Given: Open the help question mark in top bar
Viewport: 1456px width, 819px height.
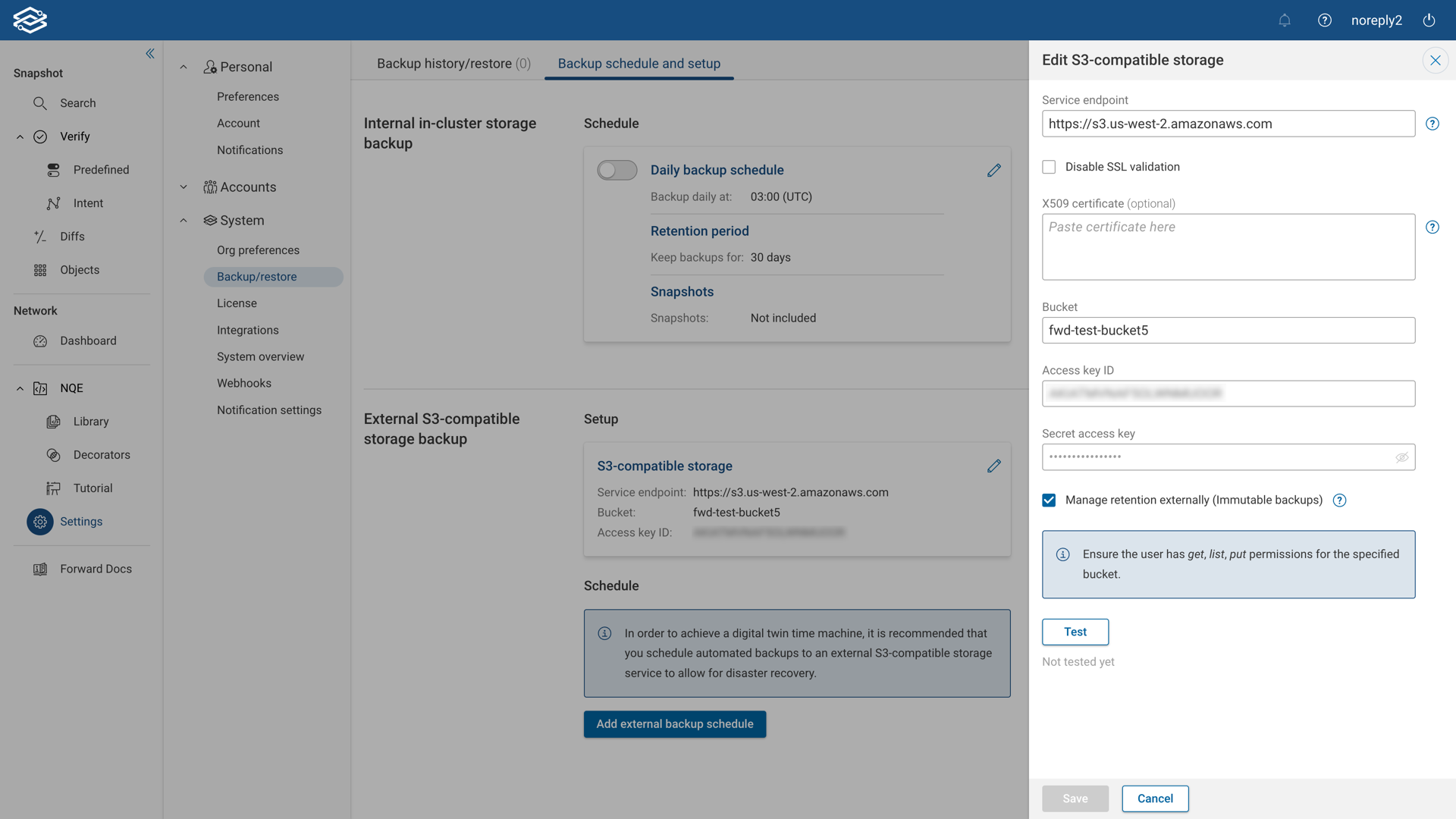Looking at the screenshot, I should (1324, 20).
